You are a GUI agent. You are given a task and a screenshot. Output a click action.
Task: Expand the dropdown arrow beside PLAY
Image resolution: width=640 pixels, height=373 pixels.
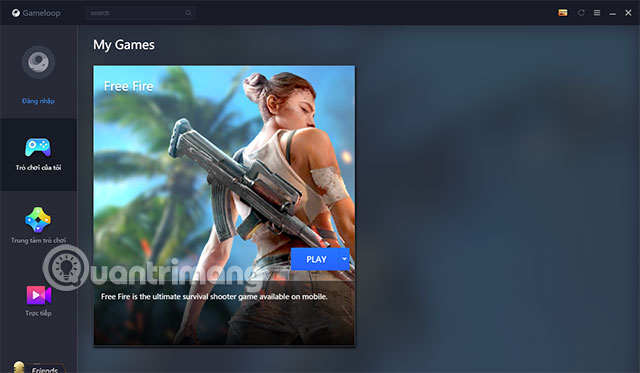tap(344, 259)
